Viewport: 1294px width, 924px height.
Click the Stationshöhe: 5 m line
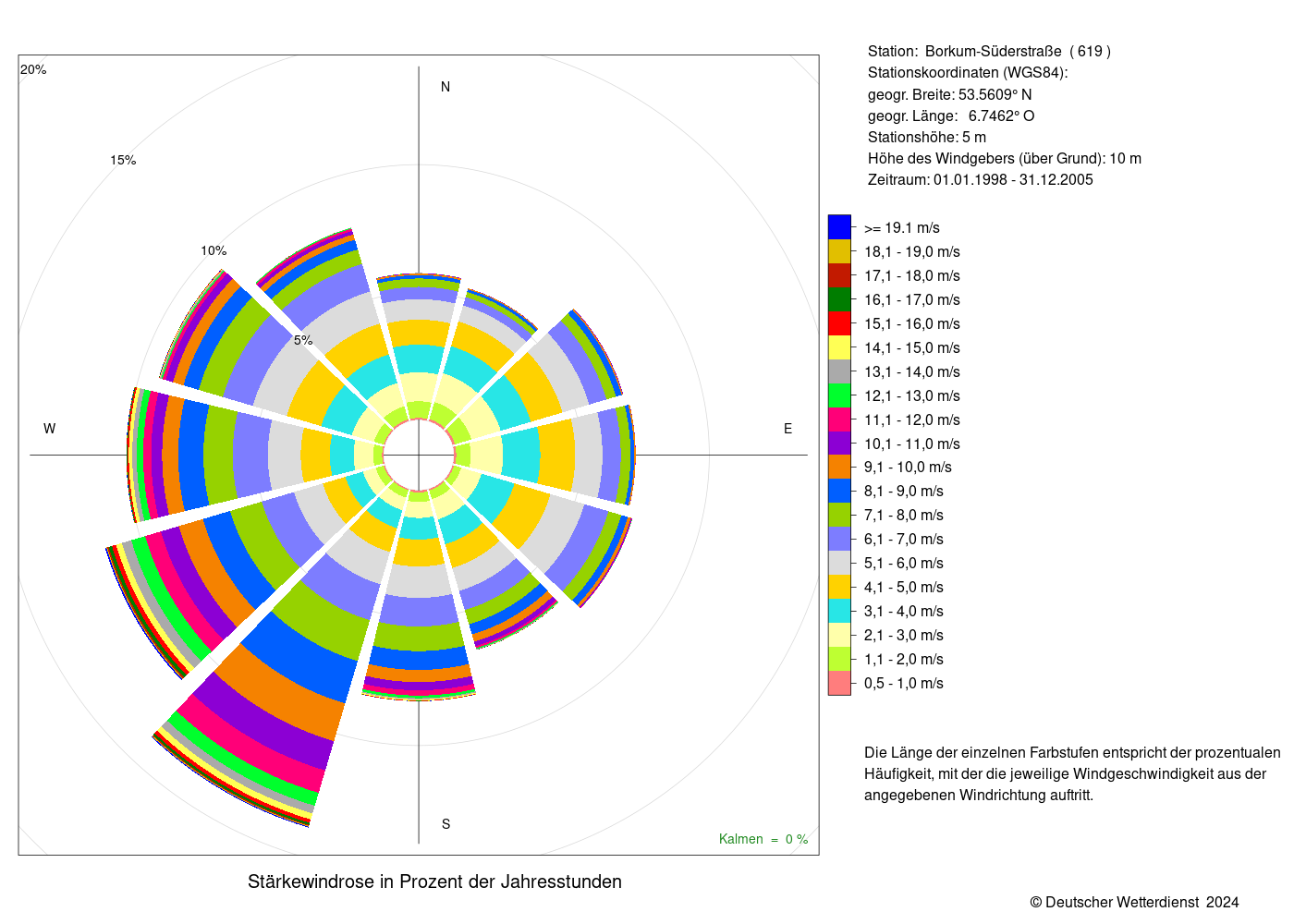(927, 137)
